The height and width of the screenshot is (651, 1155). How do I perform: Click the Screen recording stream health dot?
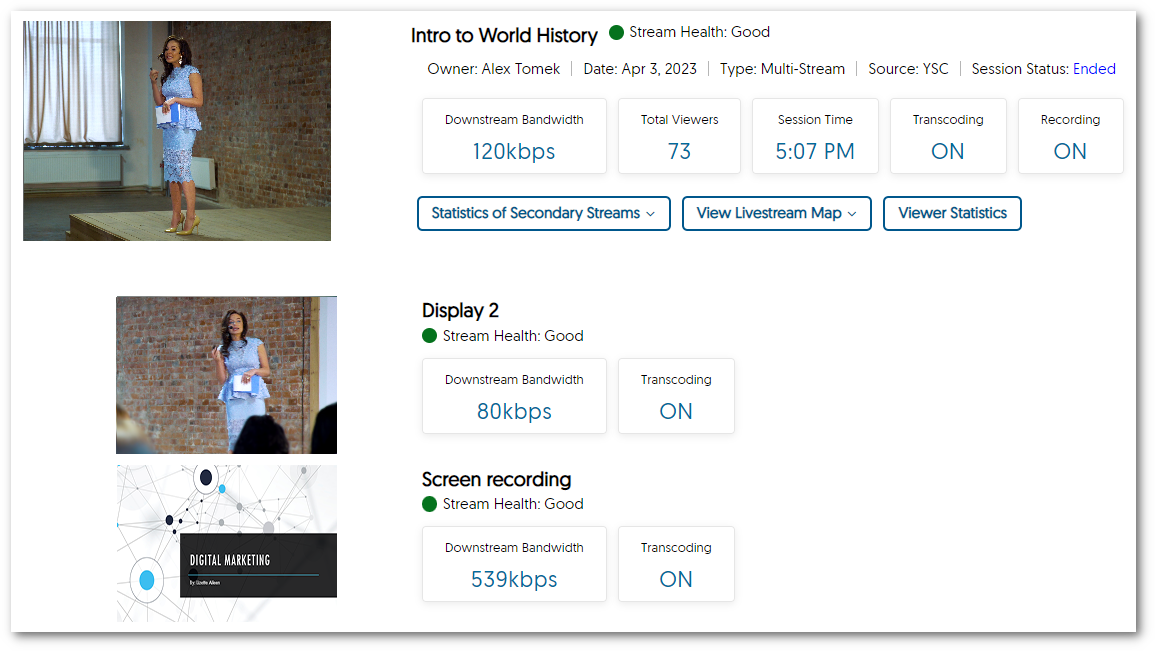(x=430, y=503)
